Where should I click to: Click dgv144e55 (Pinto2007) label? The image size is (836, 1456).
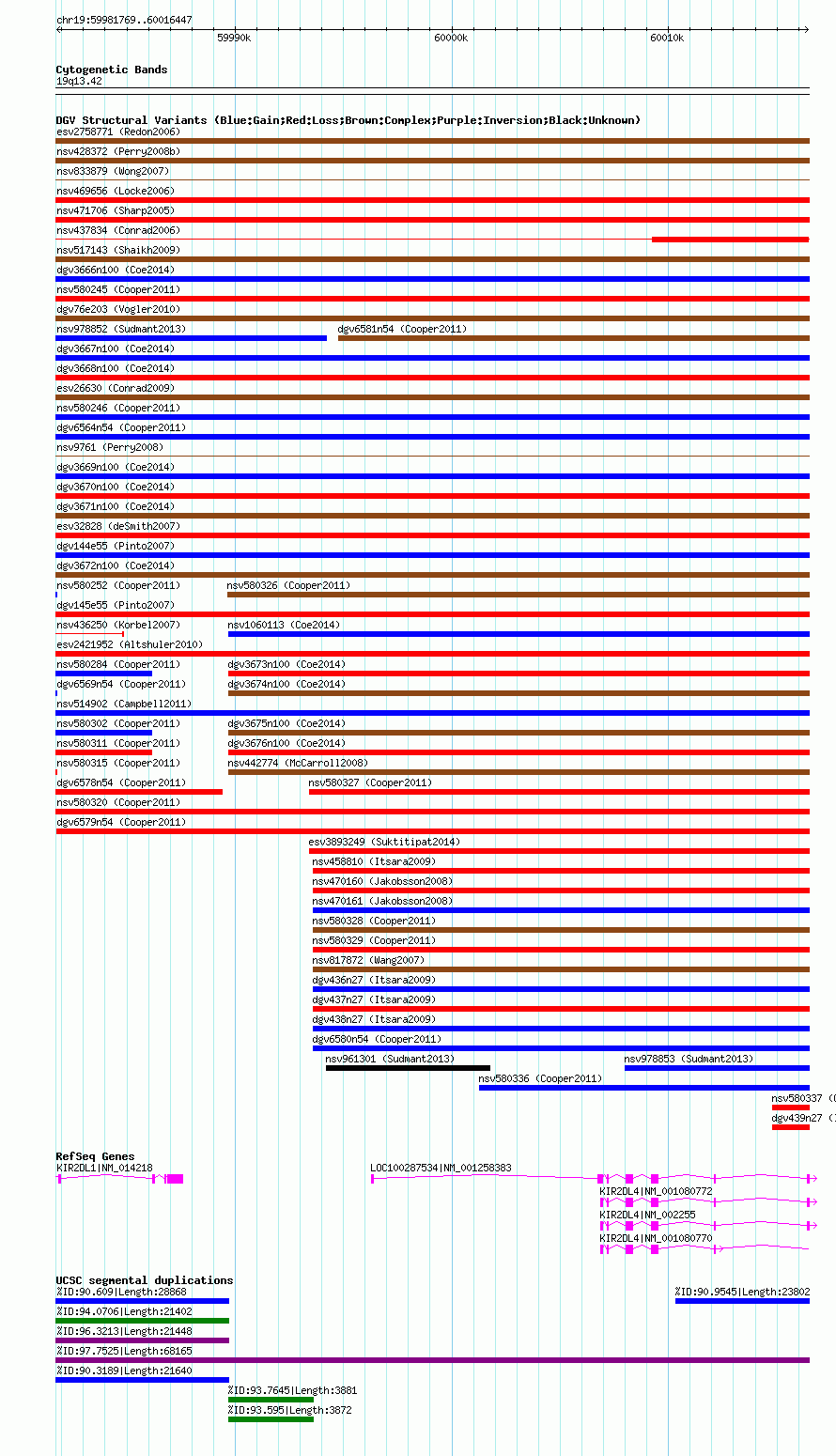click(115, 546)
